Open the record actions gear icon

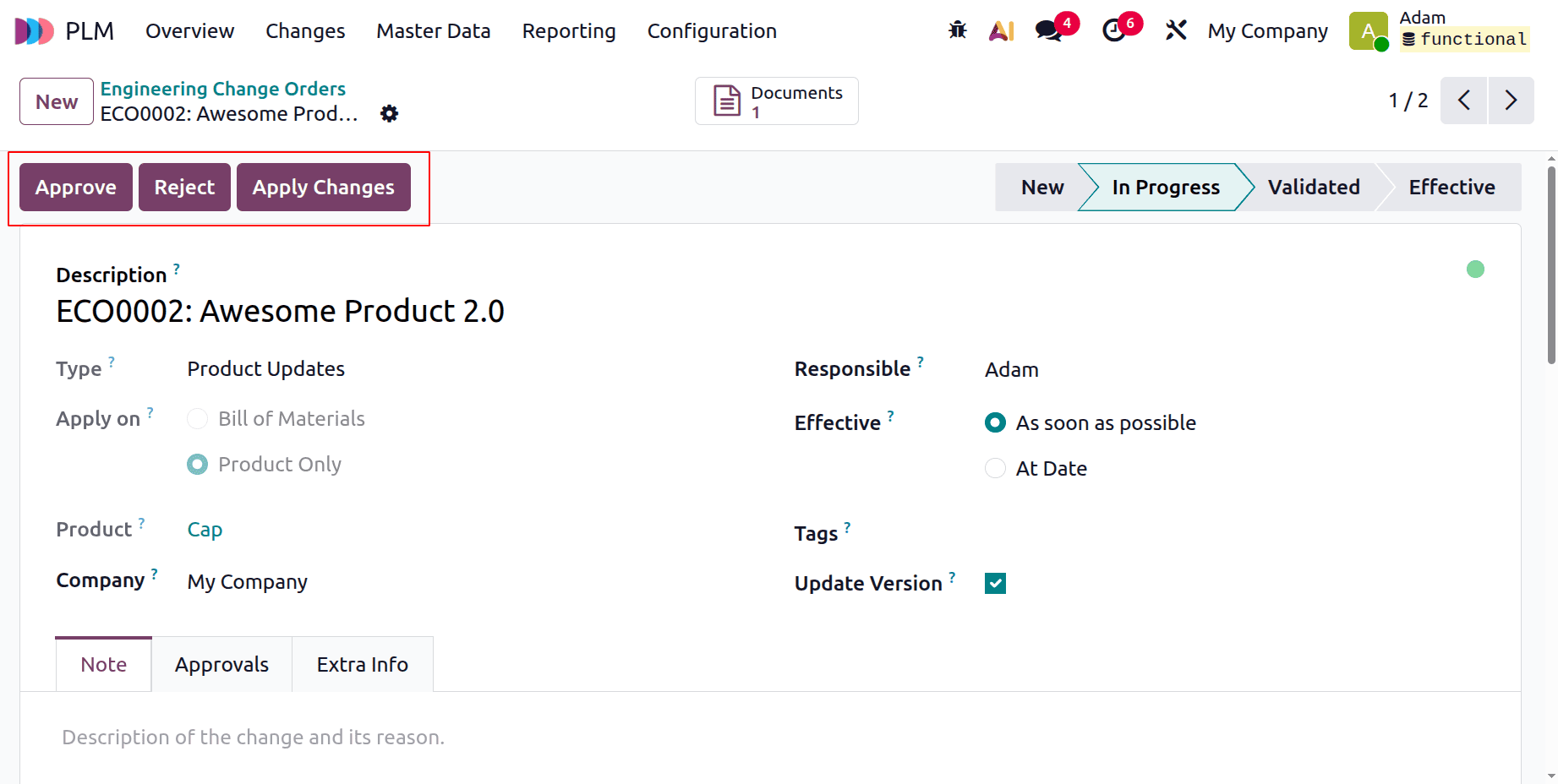coord(389,113)
